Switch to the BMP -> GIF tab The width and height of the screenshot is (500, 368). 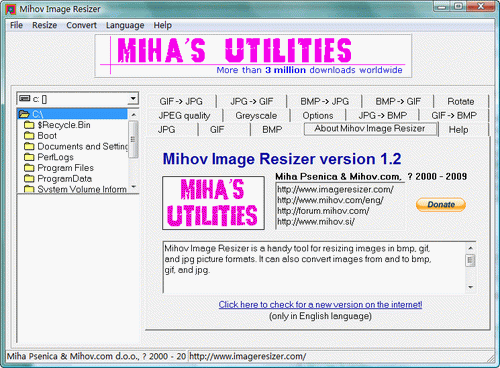398,101
